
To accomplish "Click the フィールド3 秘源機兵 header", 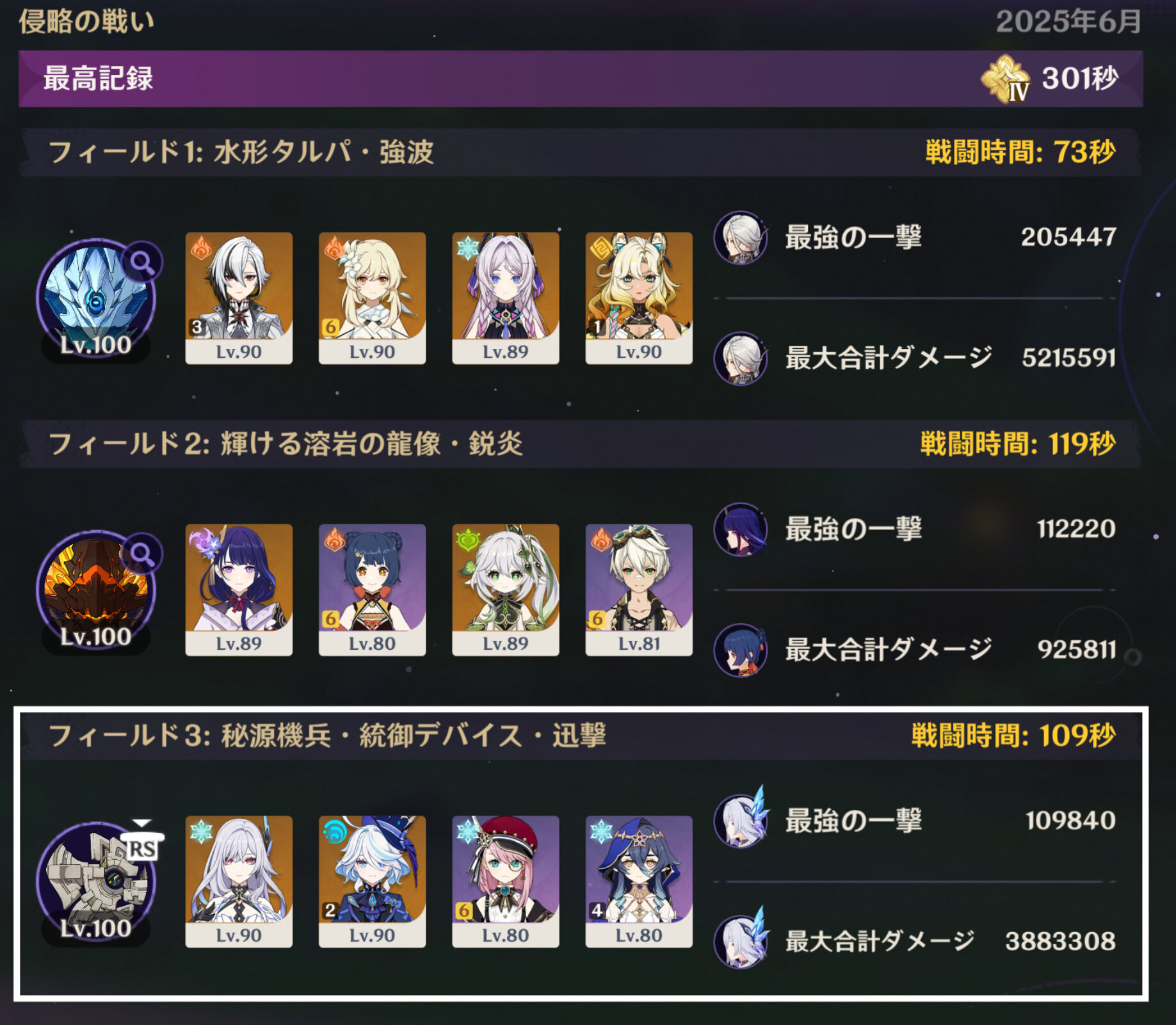I will pos(581,735).
